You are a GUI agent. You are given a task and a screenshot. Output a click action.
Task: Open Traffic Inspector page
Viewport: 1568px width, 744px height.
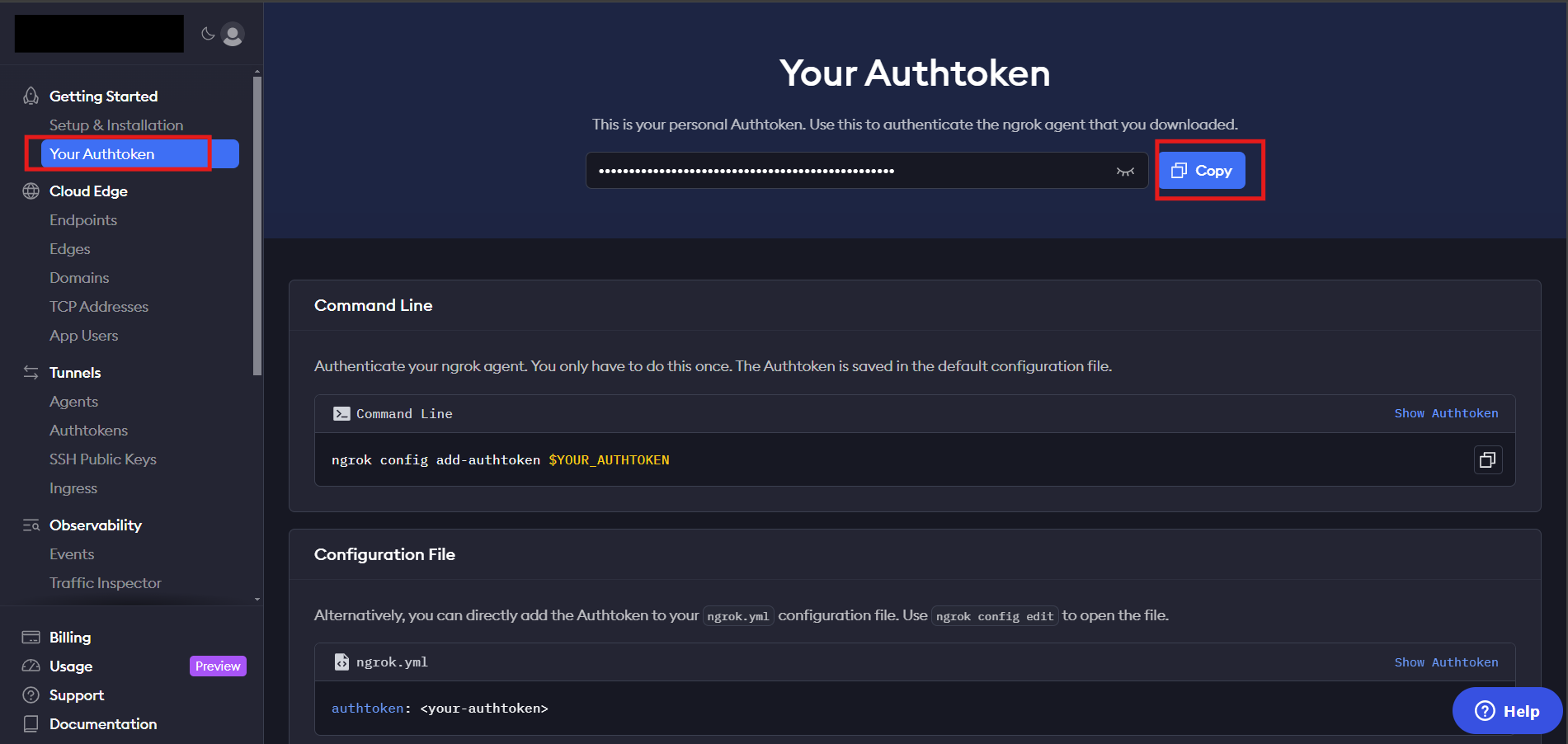point(106,582)
